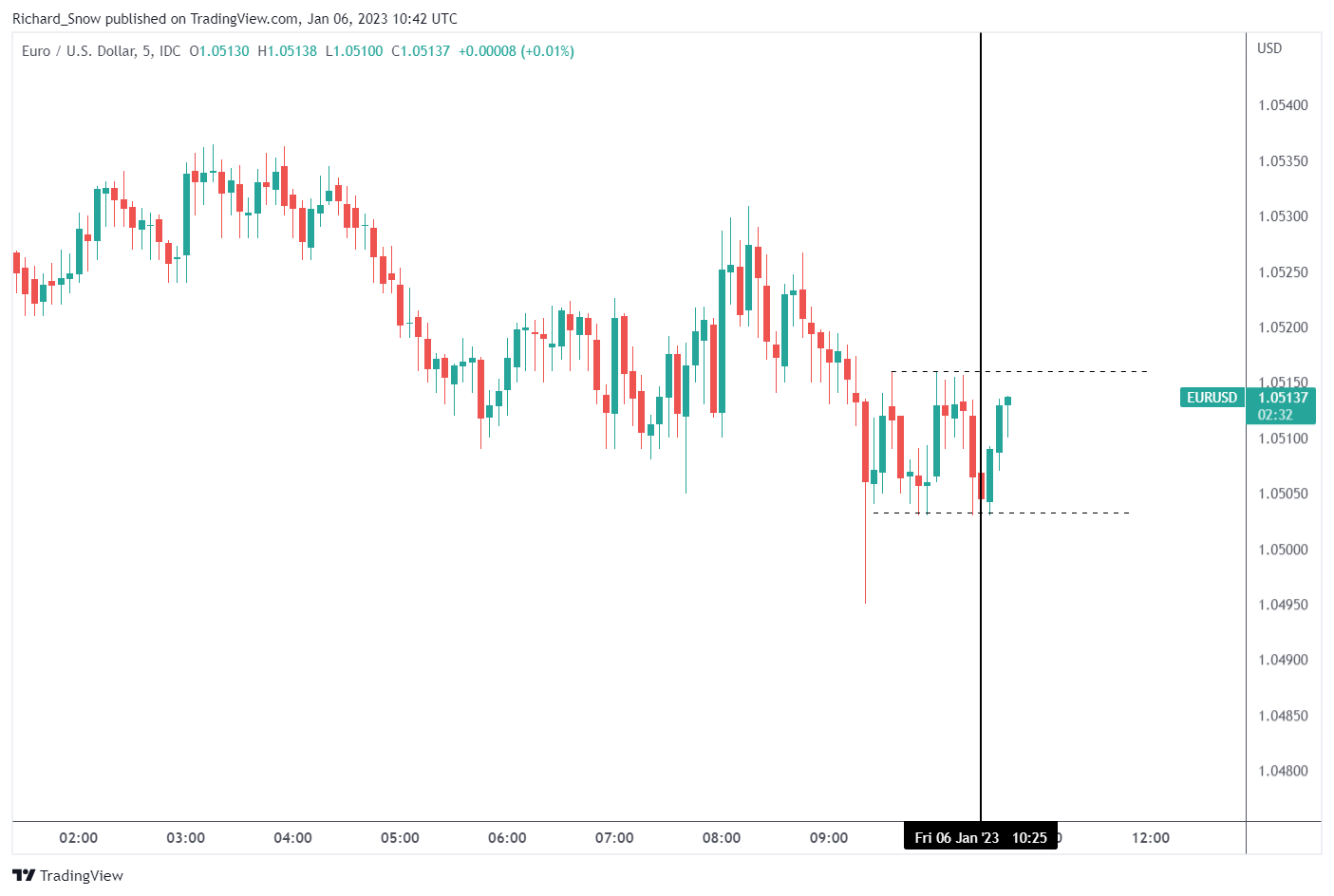Image resolution: width=1334 pixels, height=896 pixels.
Task: Click the interval 5 in the chart title
Action: pos(147,51)
